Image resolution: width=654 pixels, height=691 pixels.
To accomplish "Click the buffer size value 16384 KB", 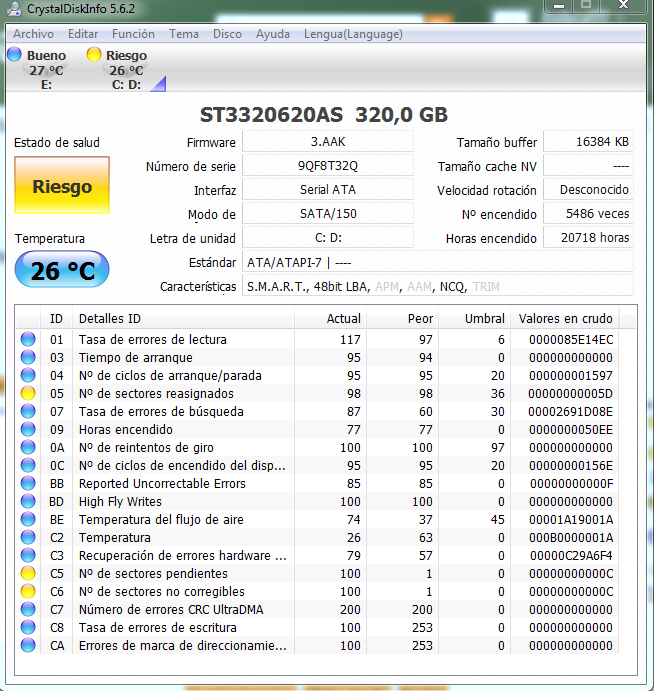I will tap(588, 142).
